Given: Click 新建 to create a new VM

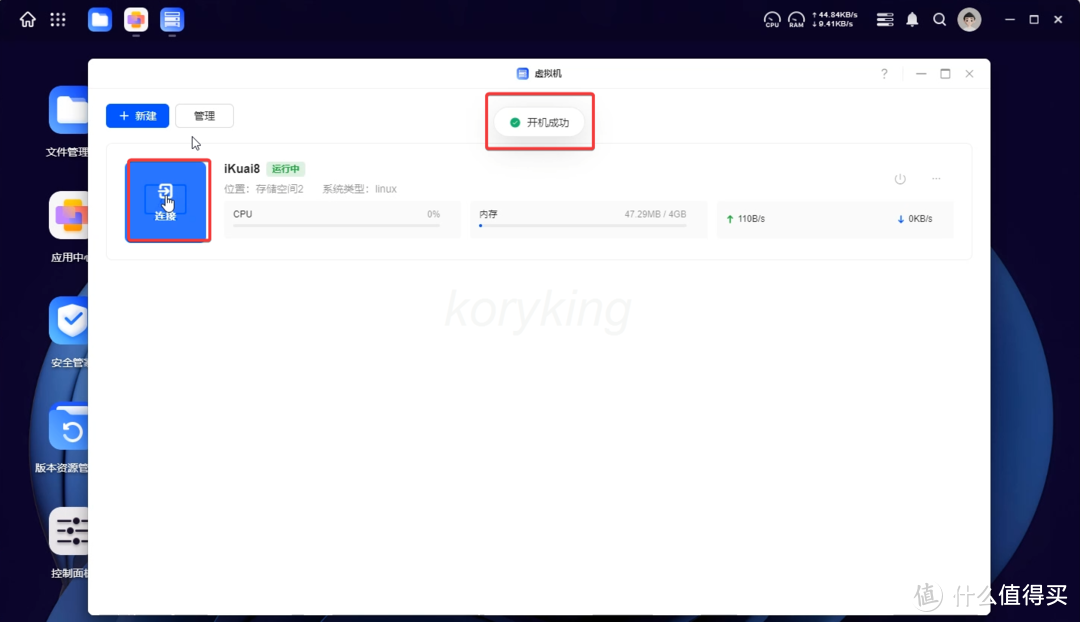Looking at the screenshot, I should pos(137,115).
